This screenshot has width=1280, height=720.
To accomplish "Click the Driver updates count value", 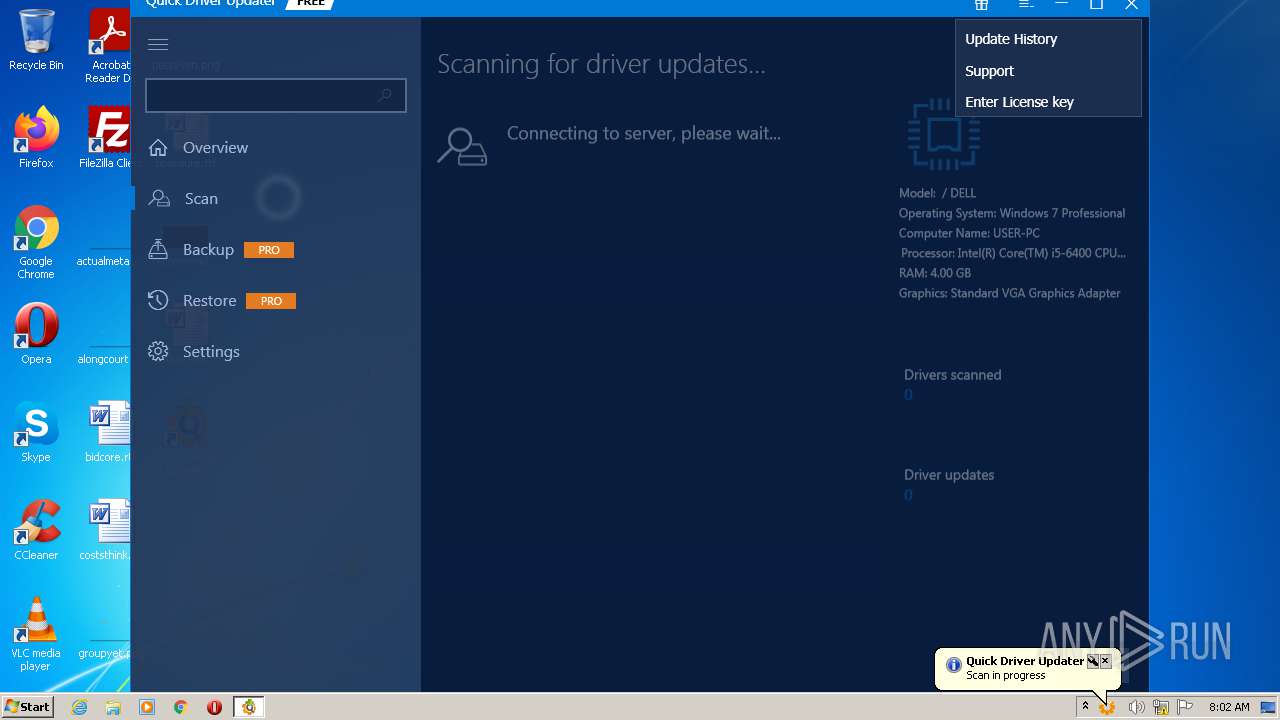I will click(x=908, y=495).
